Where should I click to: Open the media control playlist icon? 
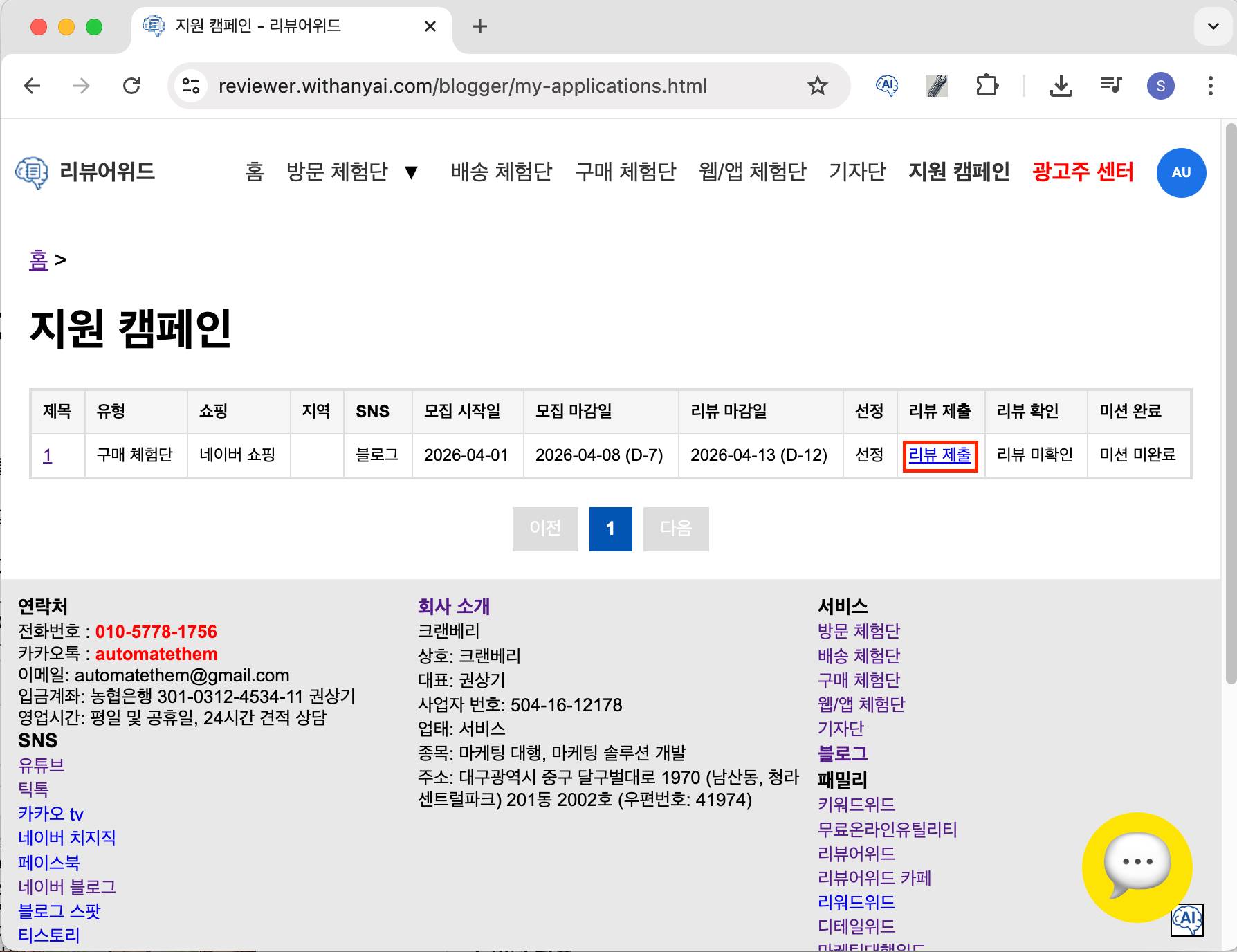(x=1110, y=86)
